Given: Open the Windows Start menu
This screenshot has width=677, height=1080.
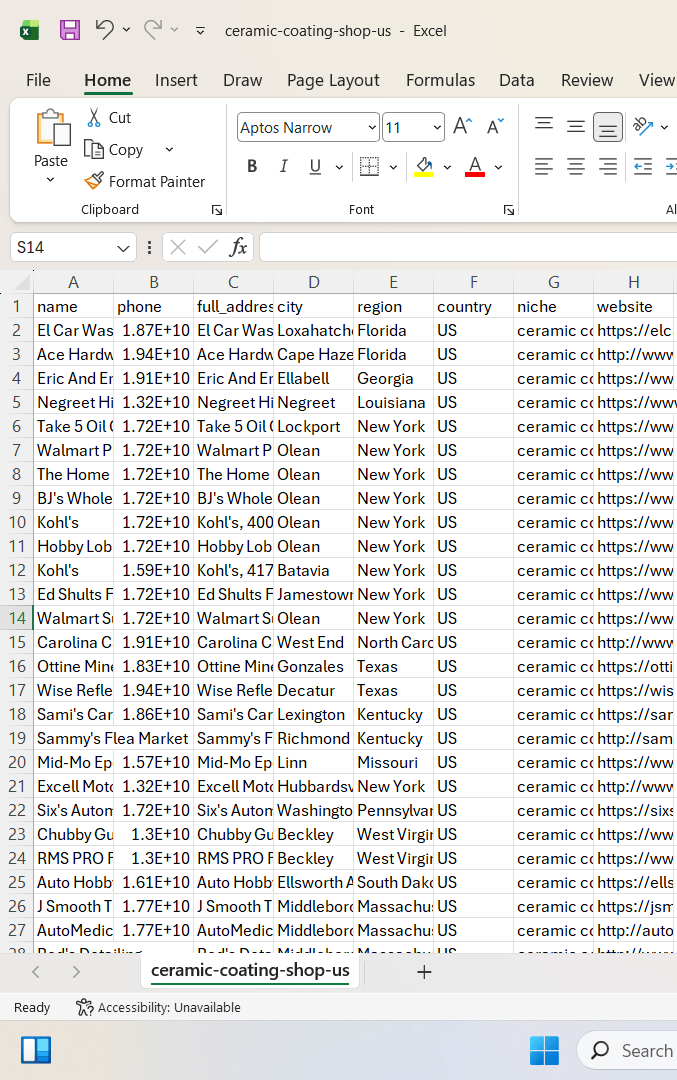Looking at the screenshot, I should (x=544, y=1050).
